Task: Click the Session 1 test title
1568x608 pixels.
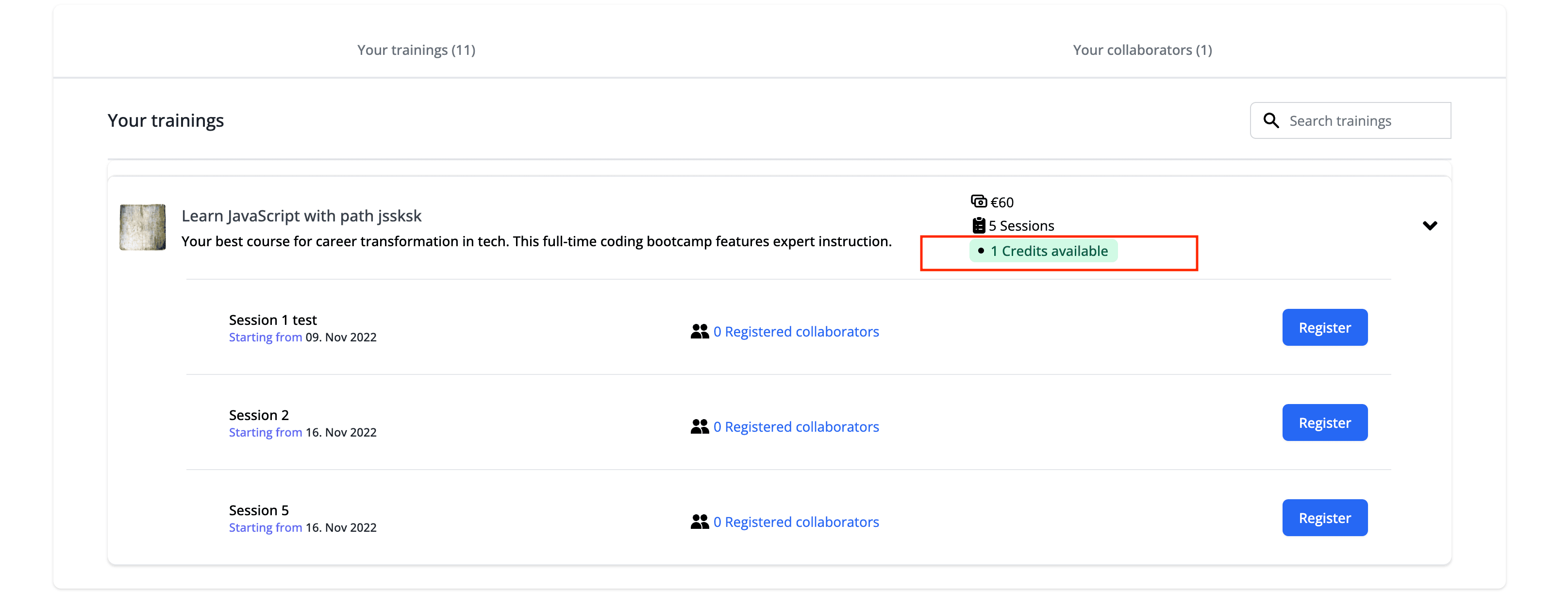Action: coord(273,320)
